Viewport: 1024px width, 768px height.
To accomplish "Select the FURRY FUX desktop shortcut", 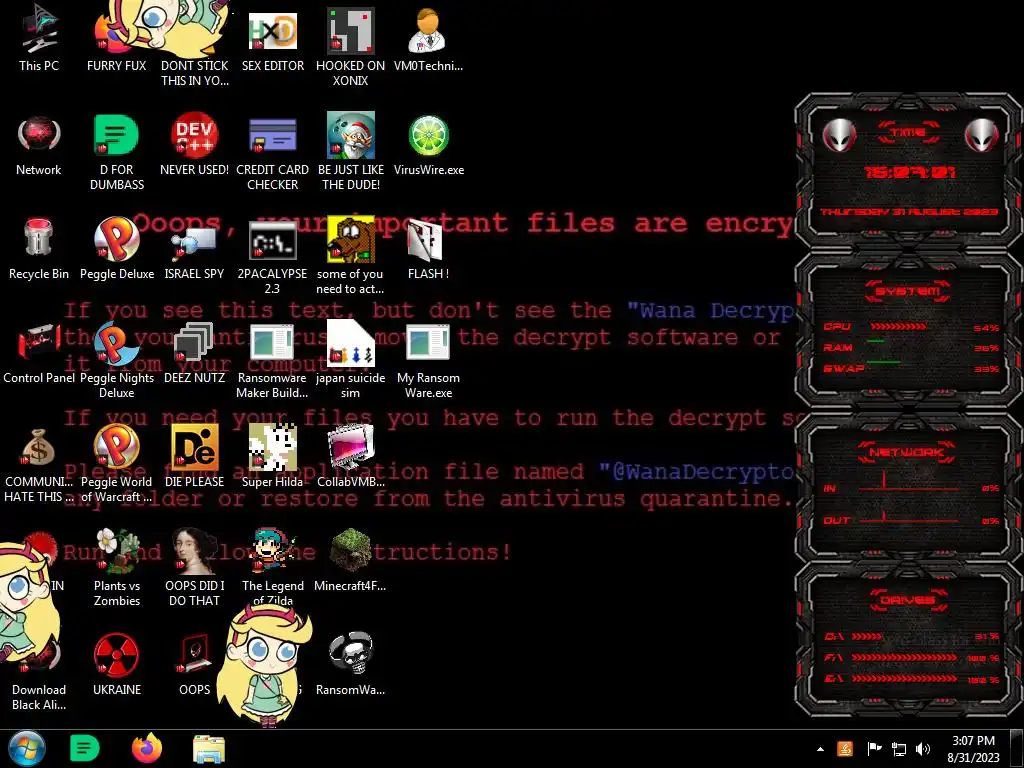I will 116,39.
